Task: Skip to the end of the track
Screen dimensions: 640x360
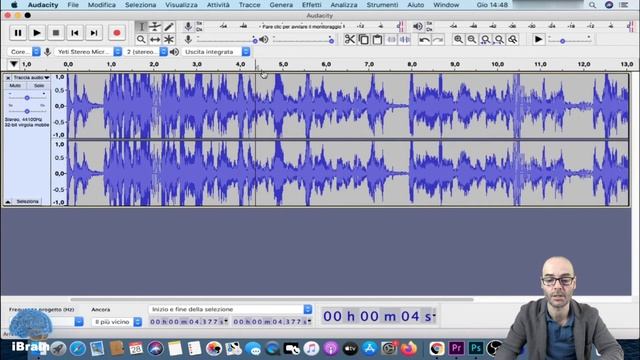Action: (94, 33)
